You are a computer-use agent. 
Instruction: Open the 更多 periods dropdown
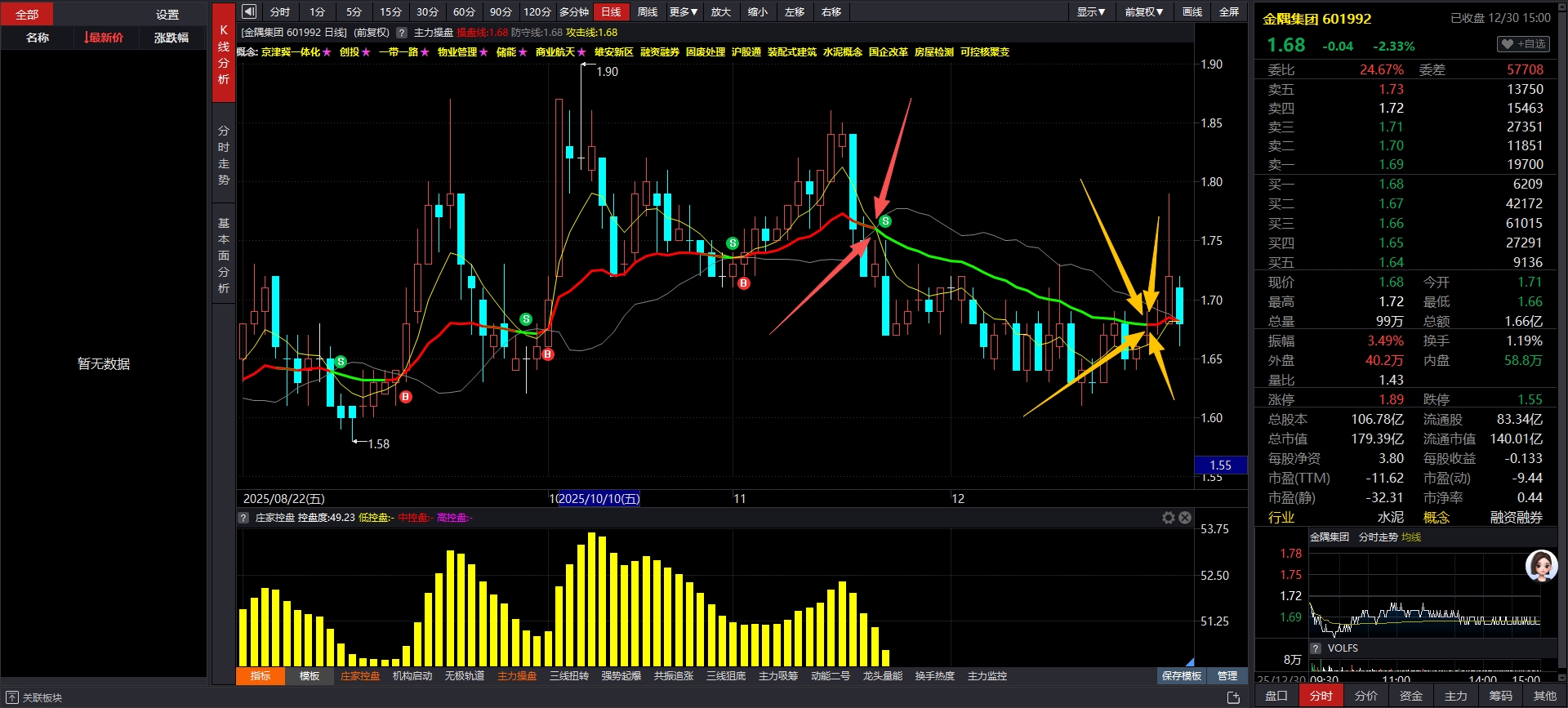pyautogui.click(x=684, y=11)
